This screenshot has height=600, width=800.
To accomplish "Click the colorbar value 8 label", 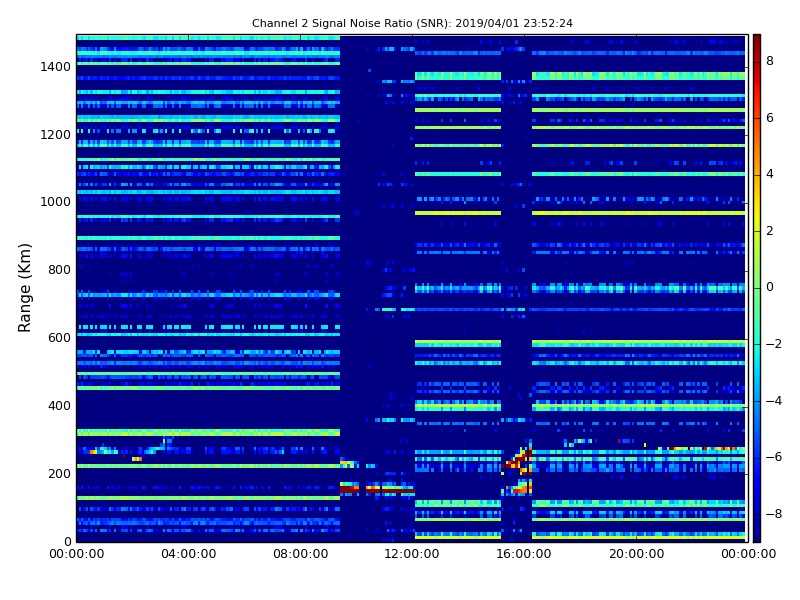I will tap(770, 61).
